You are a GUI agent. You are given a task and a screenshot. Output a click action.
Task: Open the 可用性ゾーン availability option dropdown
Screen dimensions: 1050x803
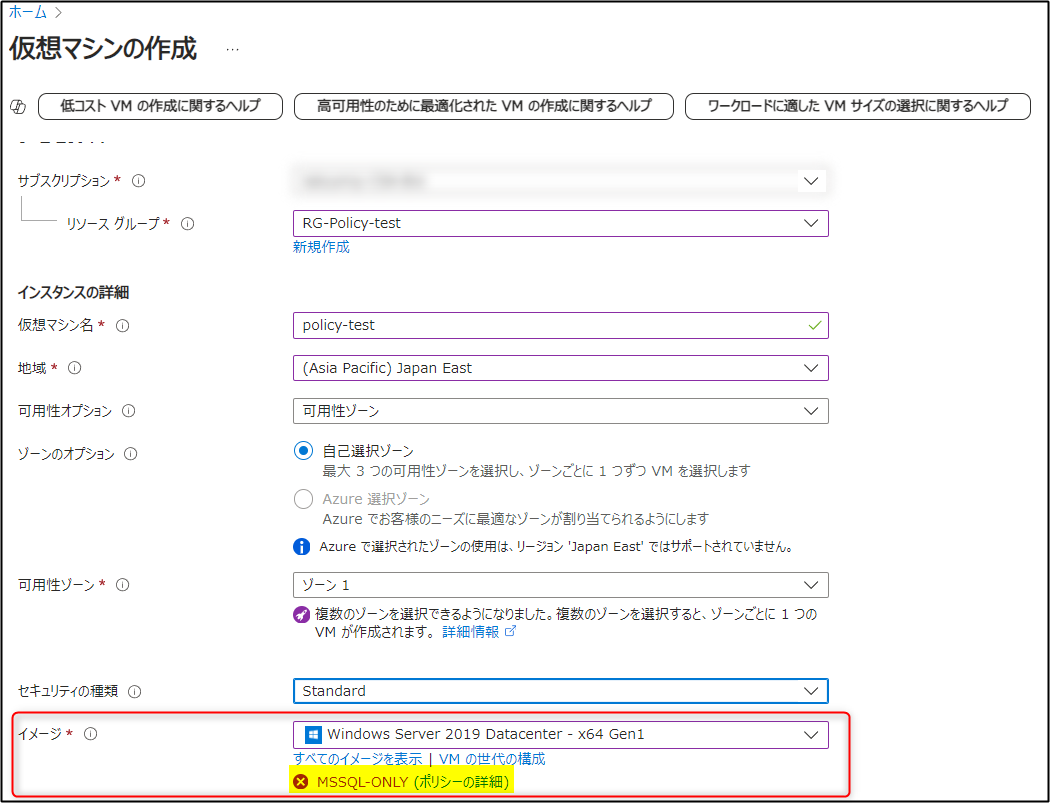pyautogui.click(x=560, y=411)
